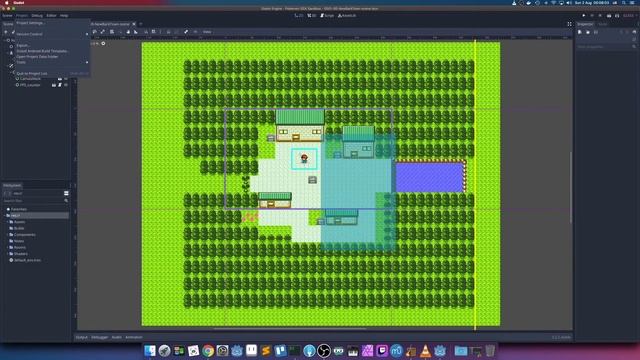Screen dimensions: 640x360
Task: Save the edited resource in Inspector
Action: (x=596, y=32)
